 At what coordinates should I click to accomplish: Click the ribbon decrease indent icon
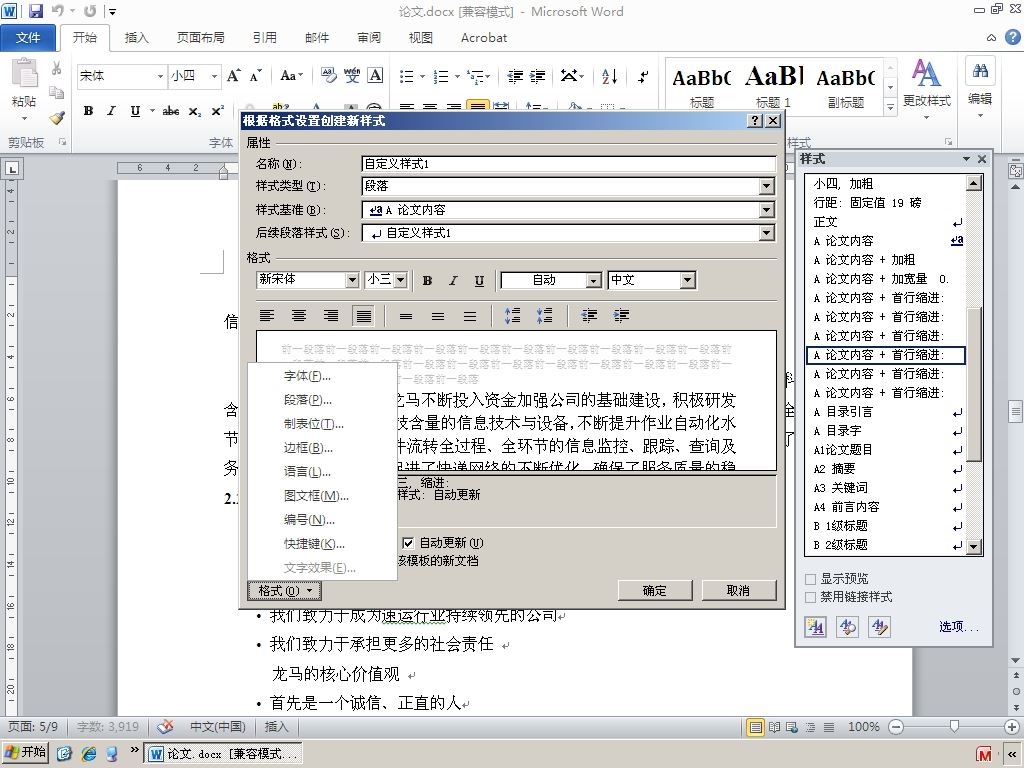click(x=515, y=76)
